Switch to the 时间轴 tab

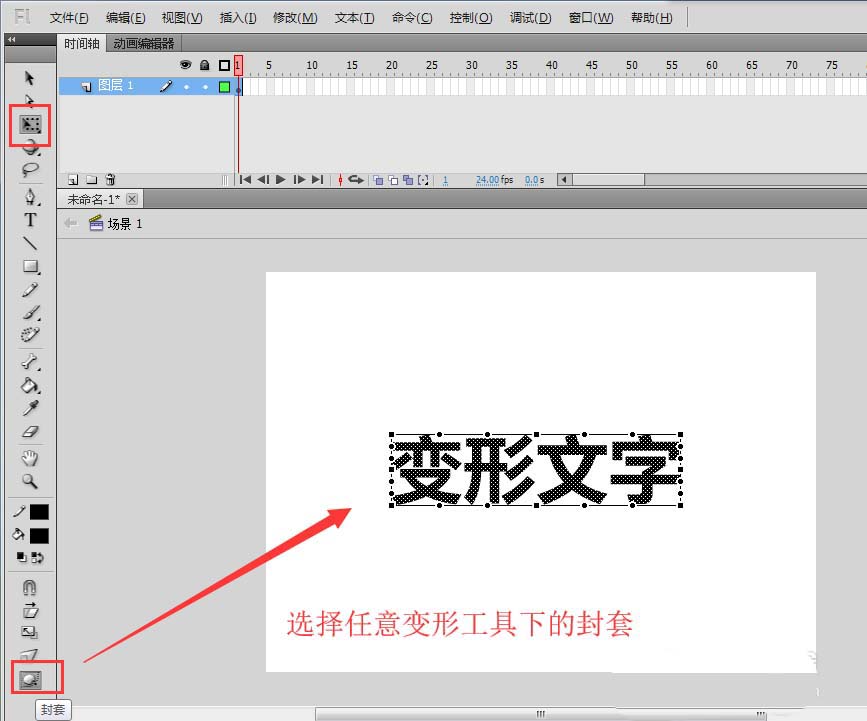[81, 43]
